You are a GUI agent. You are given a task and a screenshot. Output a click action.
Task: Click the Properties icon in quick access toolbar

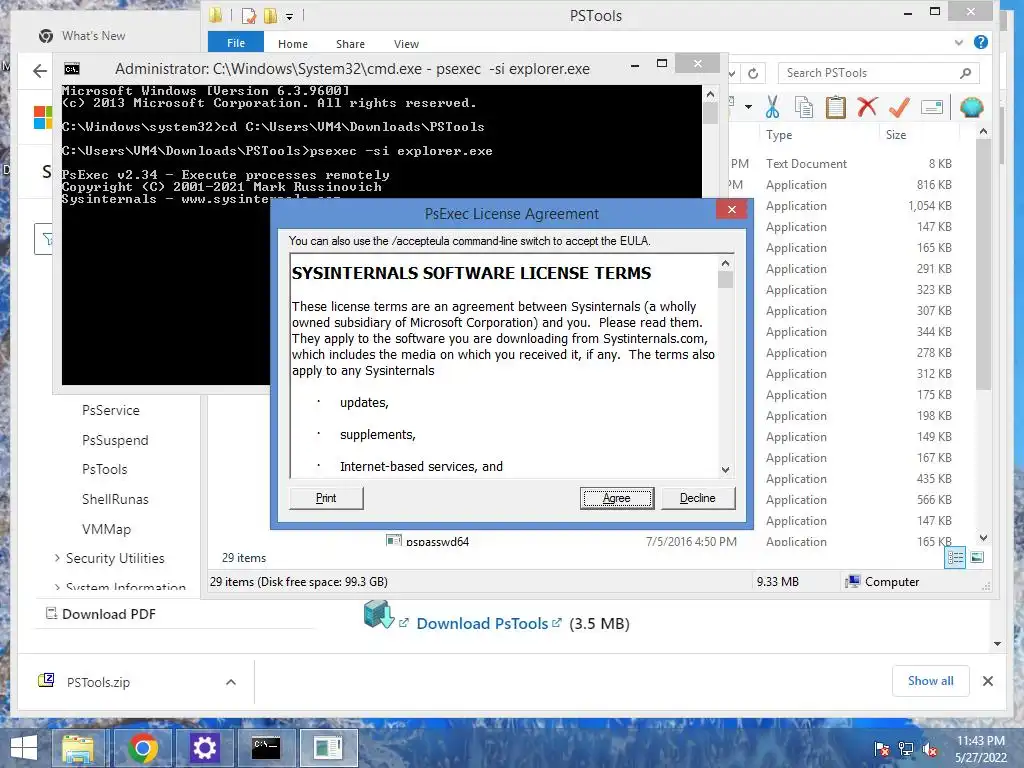click(249, 16)
